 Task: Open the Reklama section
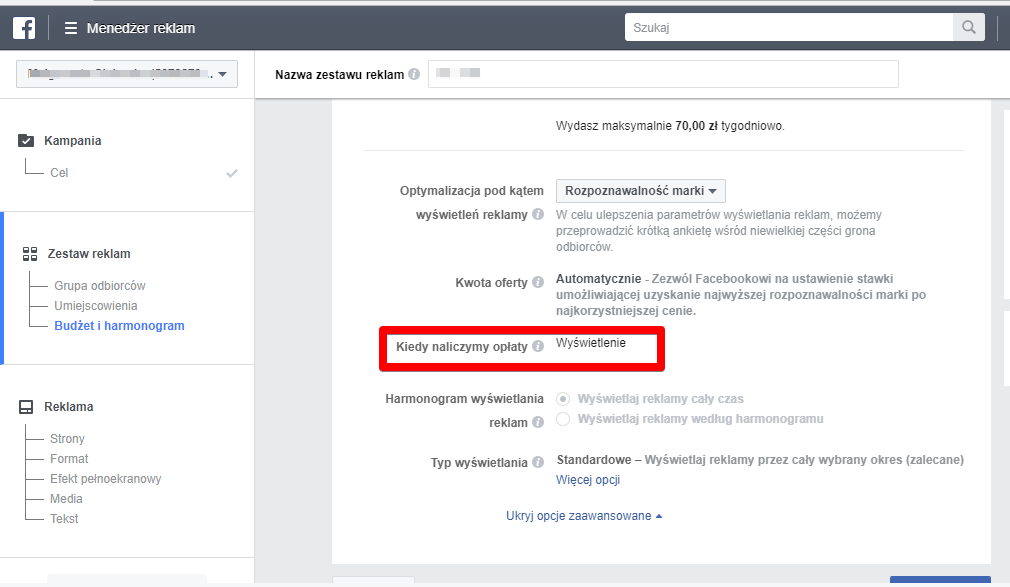coord(68,407)
